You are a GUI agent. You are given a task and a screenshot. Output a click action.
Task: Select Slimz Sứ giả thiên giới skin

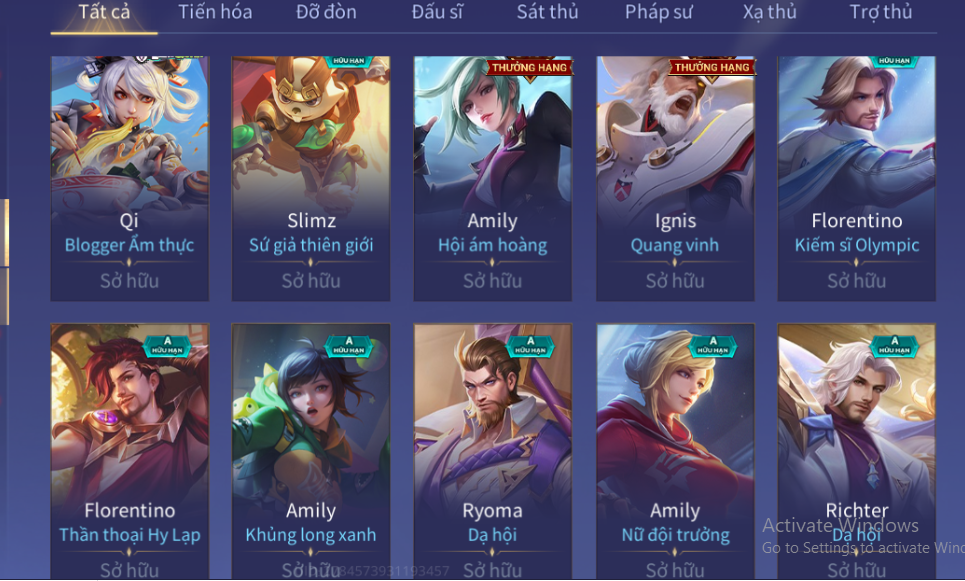tap(311, 178)
